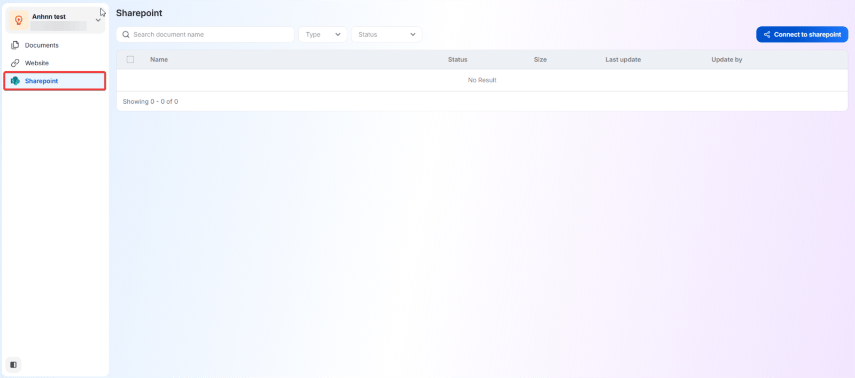The image size is (855, 378).
Task: Open the Status filter dropdown
Action: point(387,34)
